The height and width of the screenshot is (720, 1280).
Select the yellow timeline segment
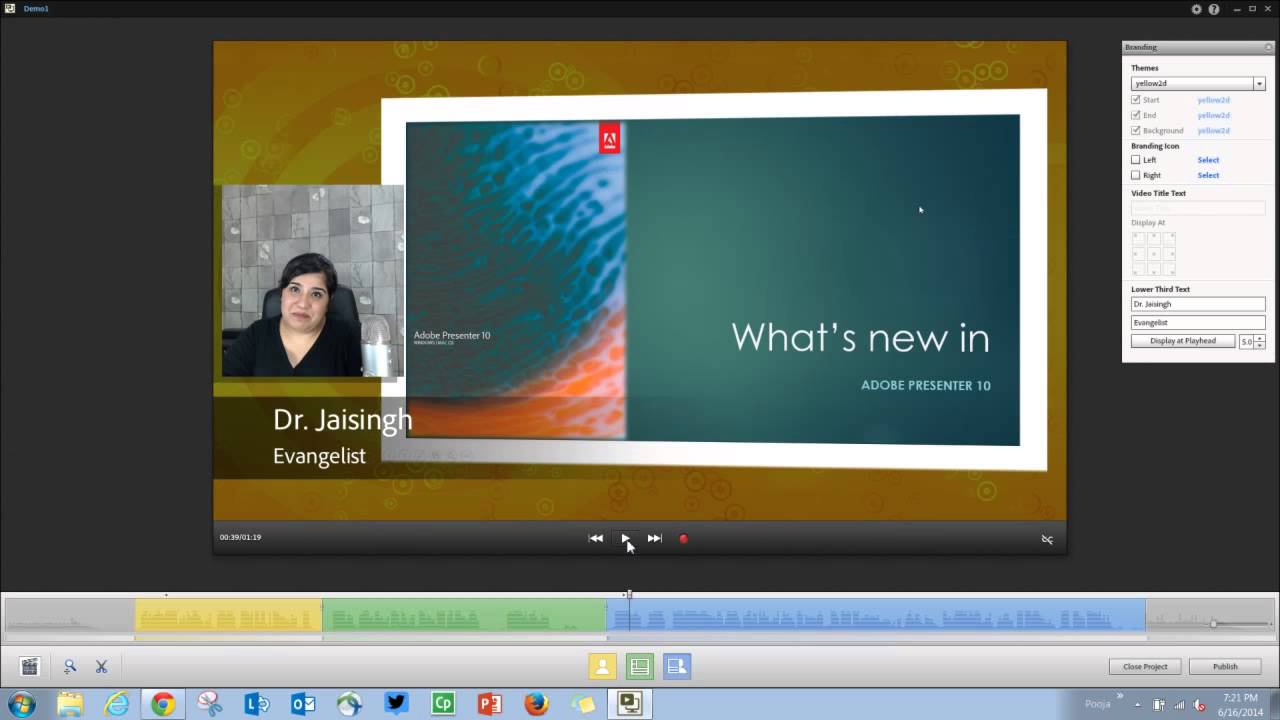228,615
